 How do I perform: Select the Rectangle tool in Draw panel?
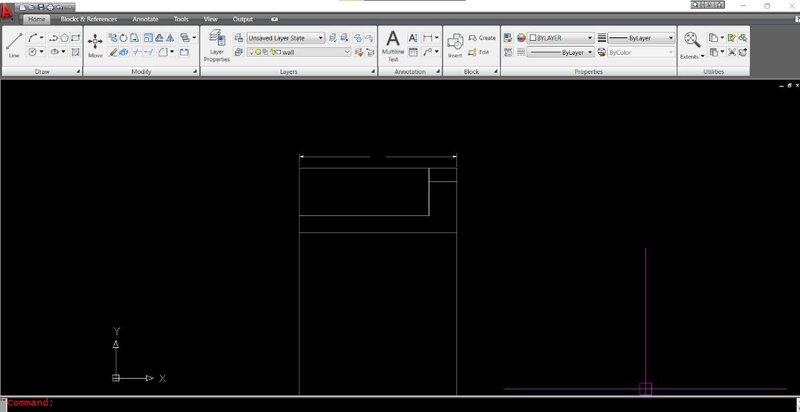click(76, 38)
